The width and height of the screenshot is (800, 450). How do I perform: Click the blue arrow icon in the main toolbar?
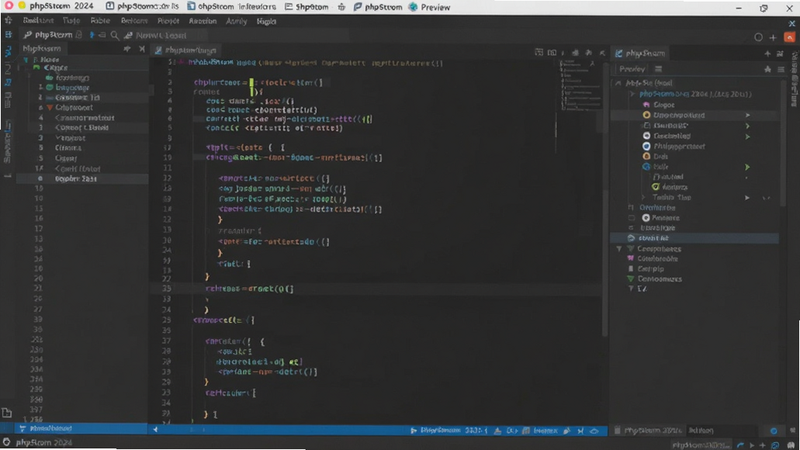(92, 35)
